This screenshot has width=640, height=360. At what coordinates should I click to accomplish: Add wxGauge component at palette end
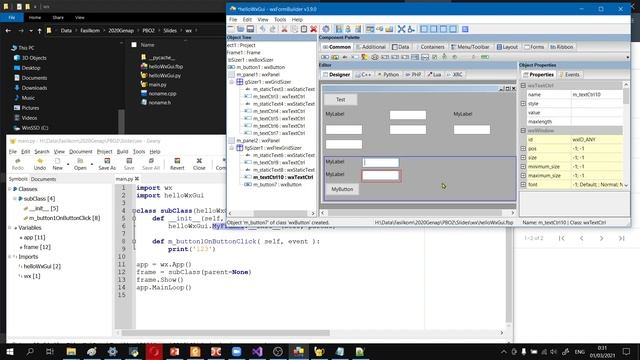[484, 57]
